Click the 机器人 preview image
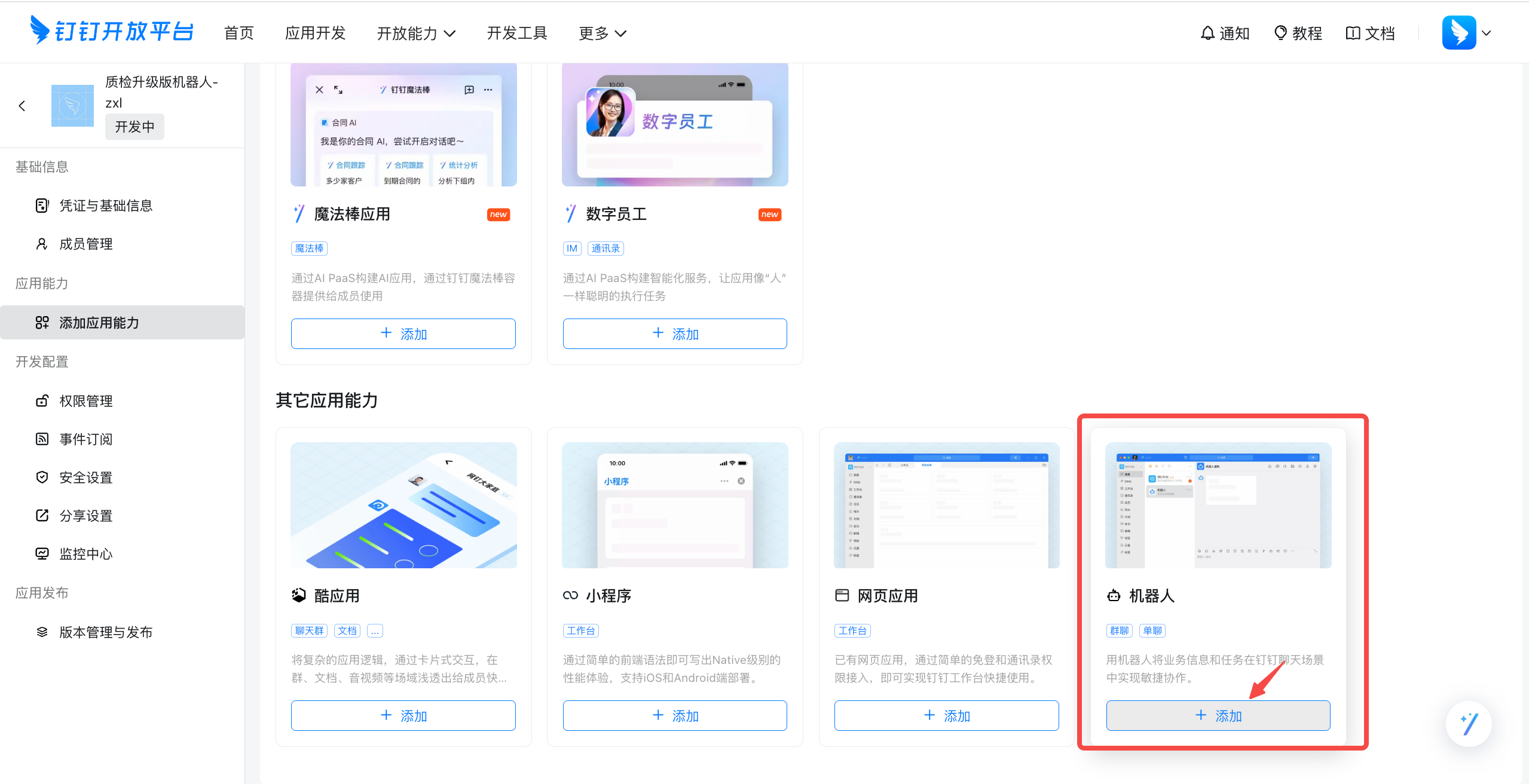 (1218, 505)
